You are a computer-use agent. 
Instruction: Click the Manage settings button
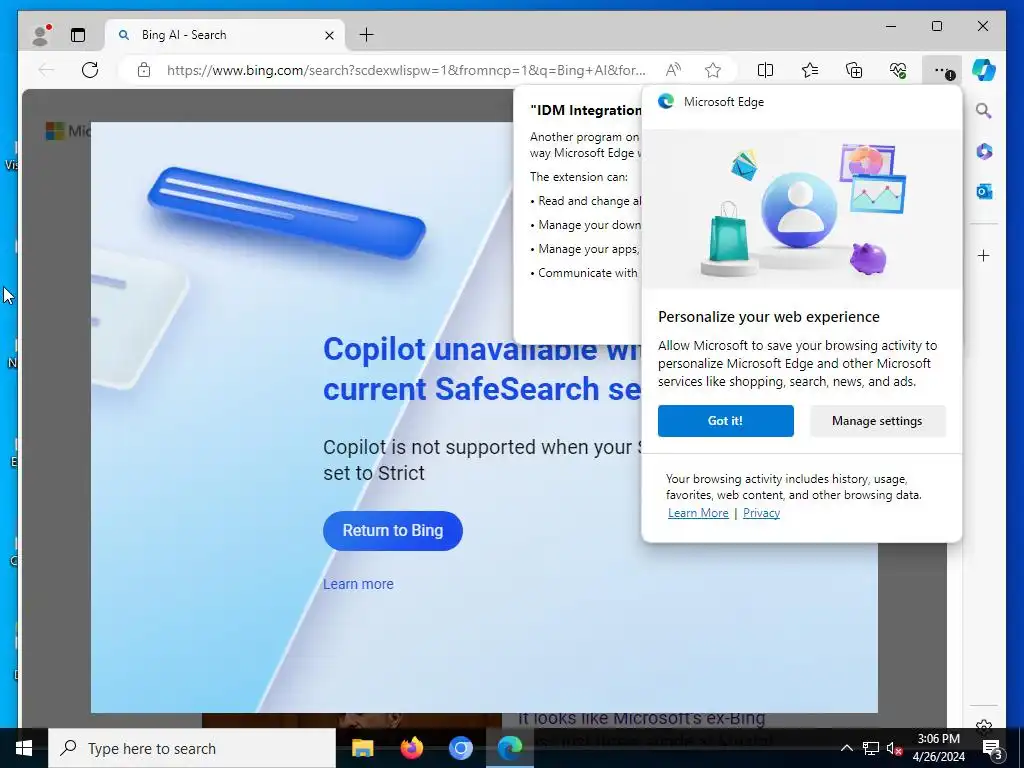pos(877,421)
